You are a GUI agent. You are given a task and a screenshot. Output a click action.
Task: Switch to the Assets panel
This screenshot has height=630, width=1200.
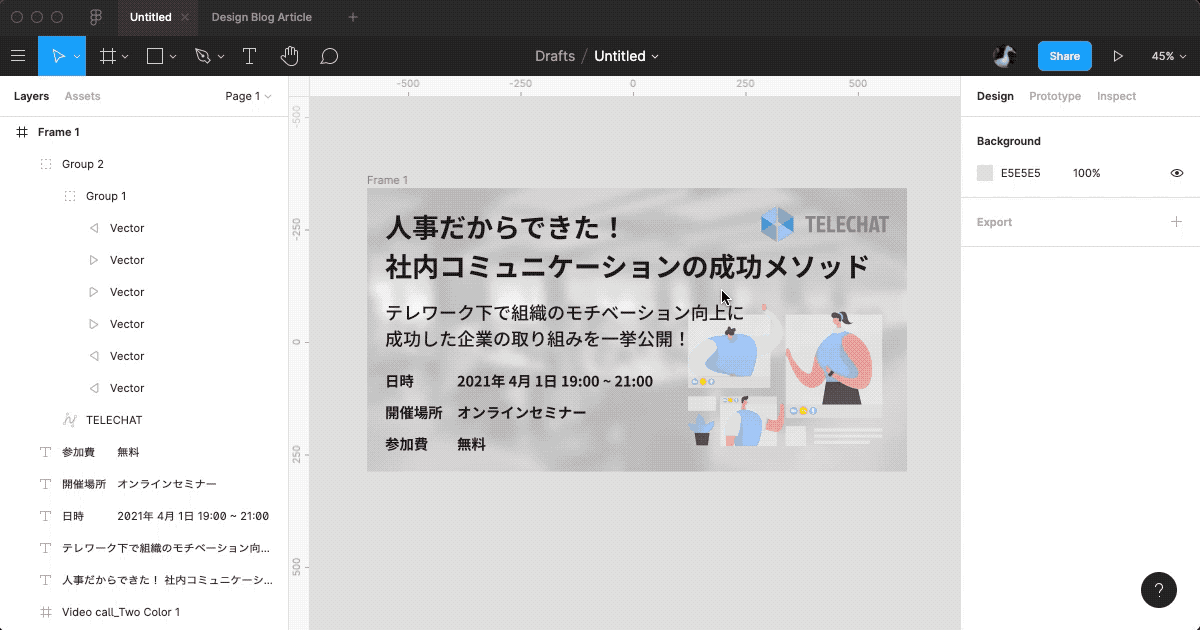click(x=82, y=96)
